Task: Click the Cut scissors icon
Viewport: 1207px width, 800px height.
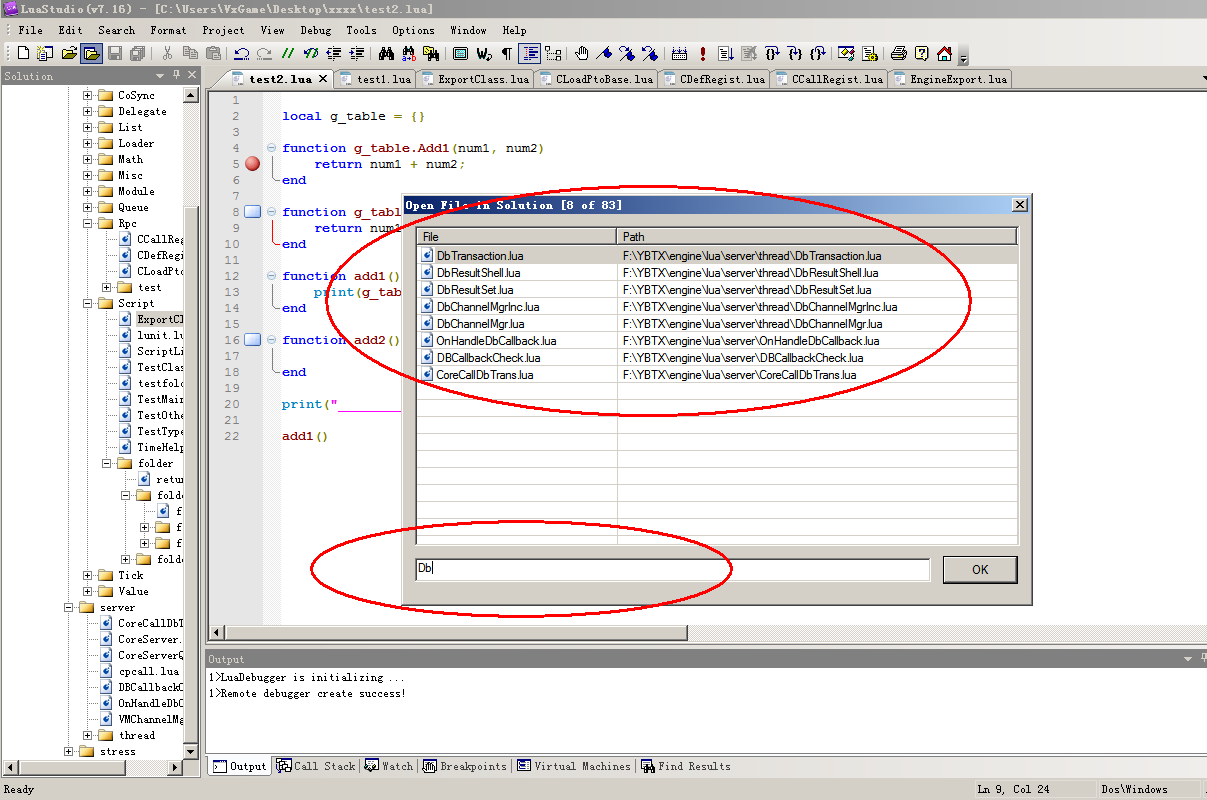Action: 167,53
